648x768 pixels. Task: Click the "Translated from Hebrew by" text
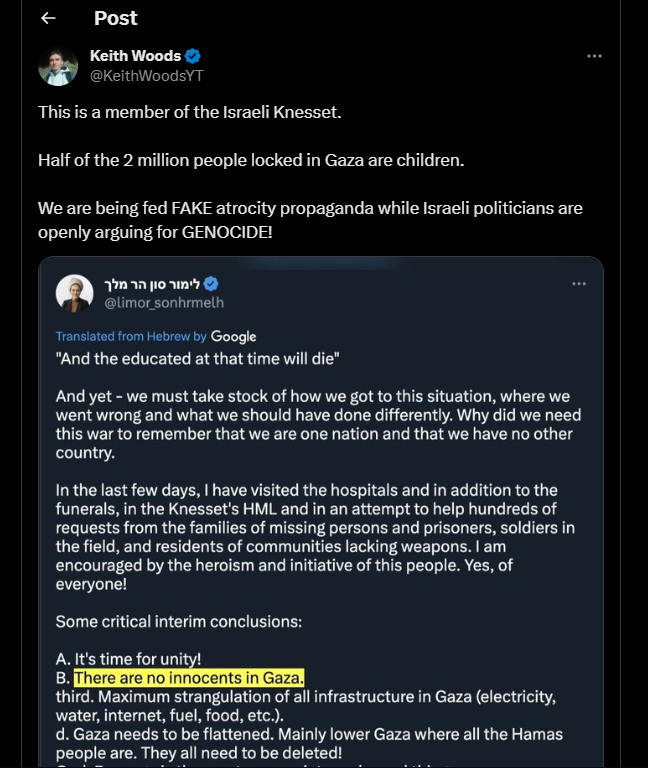(131, 337)
